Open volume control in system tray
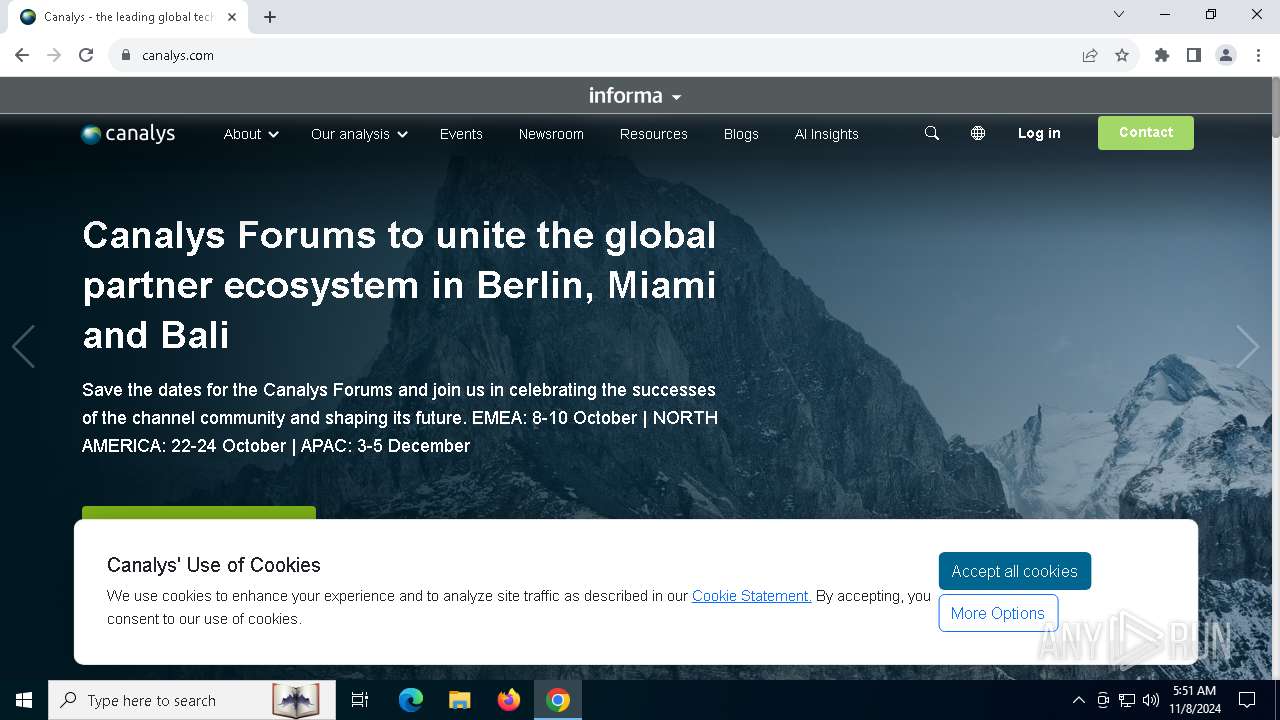 [1151, 700]
